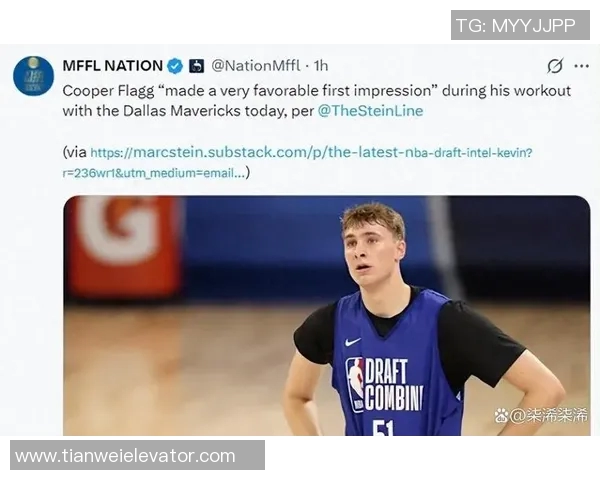Open the @TheSteinLine mention
Screen dimensions: 600x480
[x=370, y=111]
